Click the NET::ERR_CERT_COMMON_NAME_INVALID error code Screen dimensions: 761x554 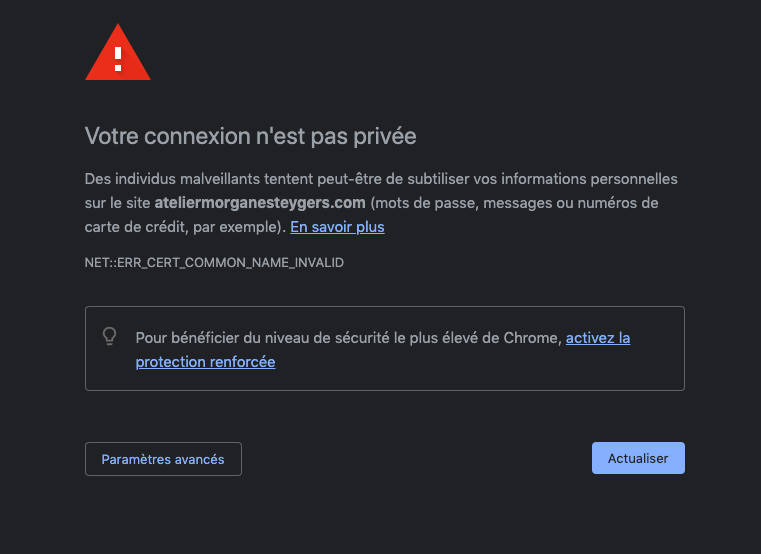(x=214, y=262)
